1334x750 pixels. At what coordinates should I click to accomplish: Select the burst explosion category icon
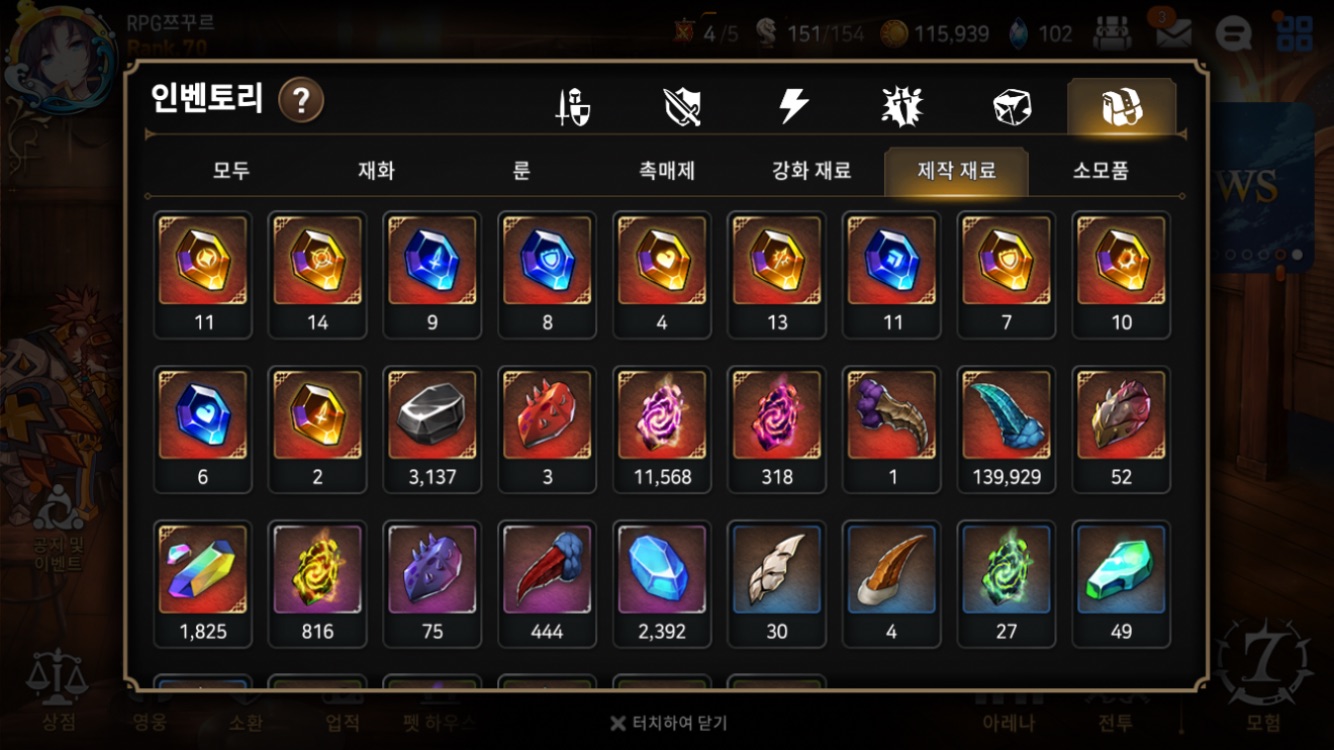point(902,106)
